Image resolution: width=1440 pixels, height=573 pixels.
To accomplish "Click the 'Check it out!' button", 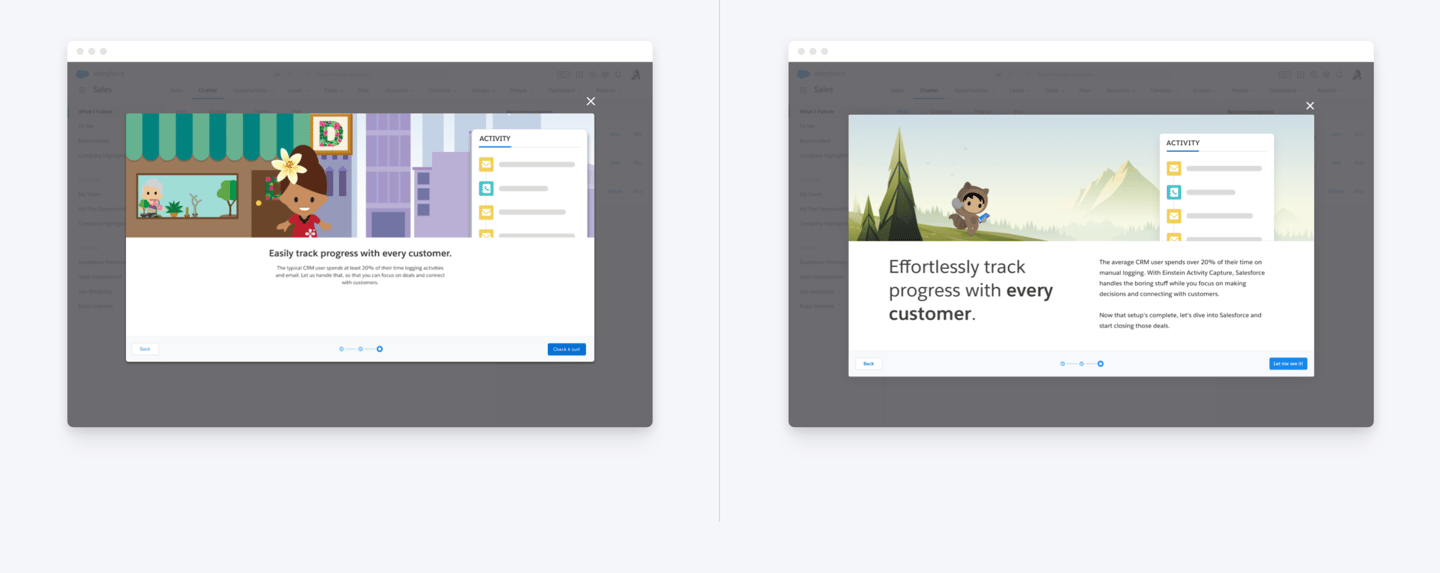I will coord(567,349).
